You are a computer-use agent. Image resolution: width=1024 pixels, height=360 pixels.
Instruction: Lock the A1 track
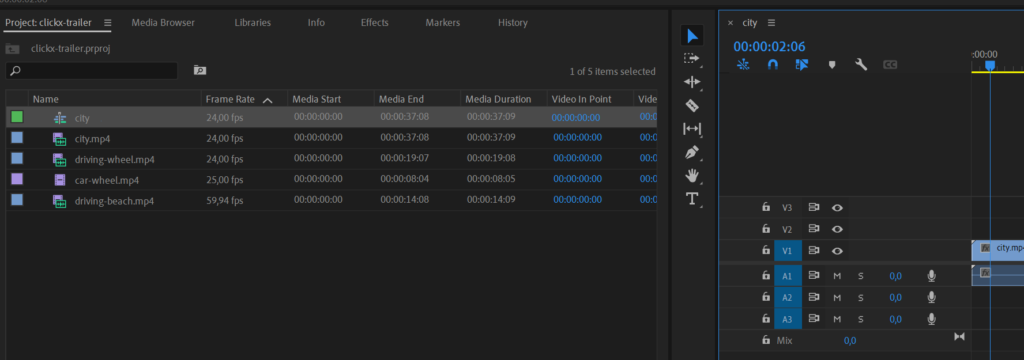(x=766, y=276)
